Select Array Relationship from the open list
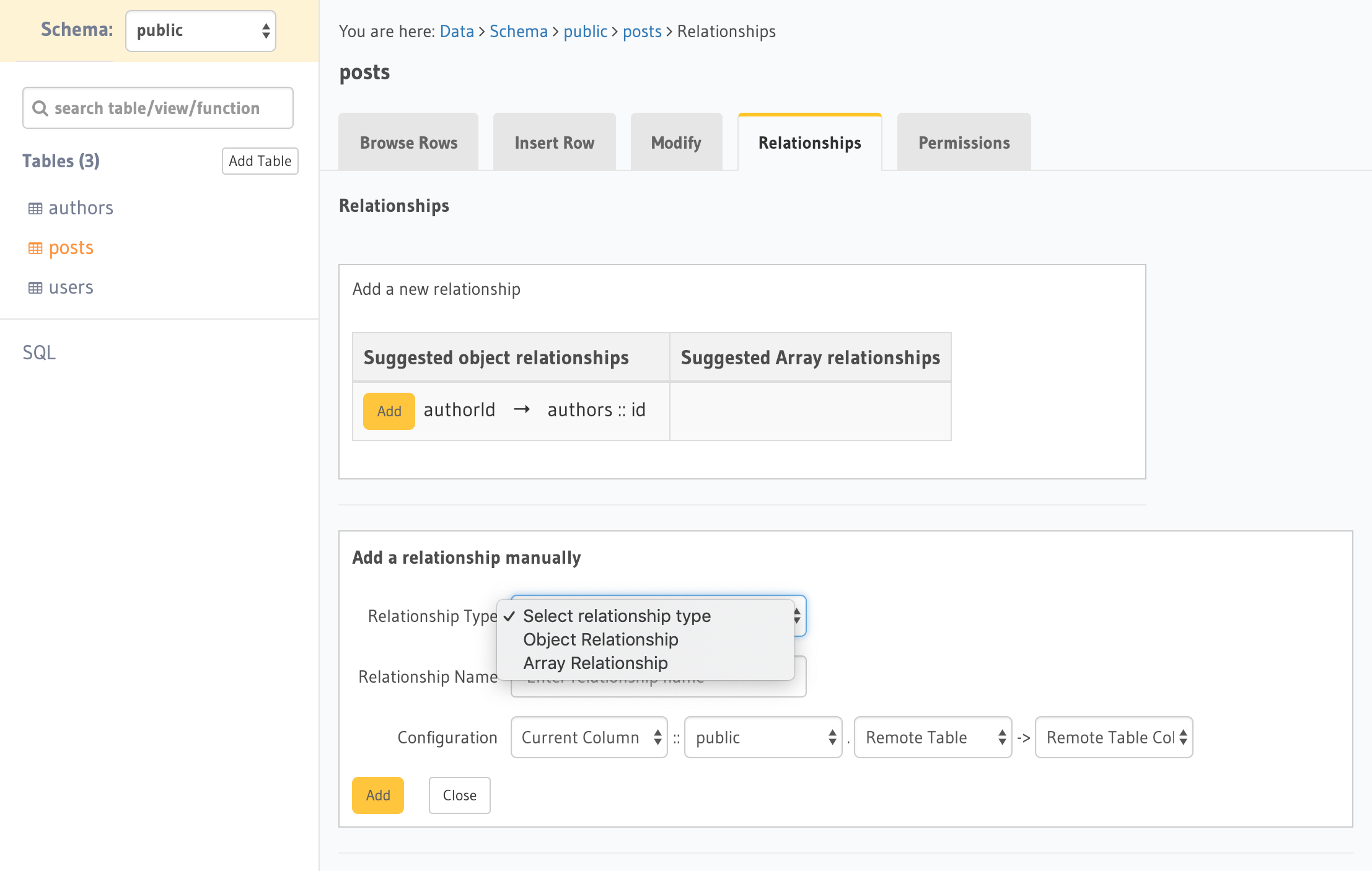 [x=596, y=663]
